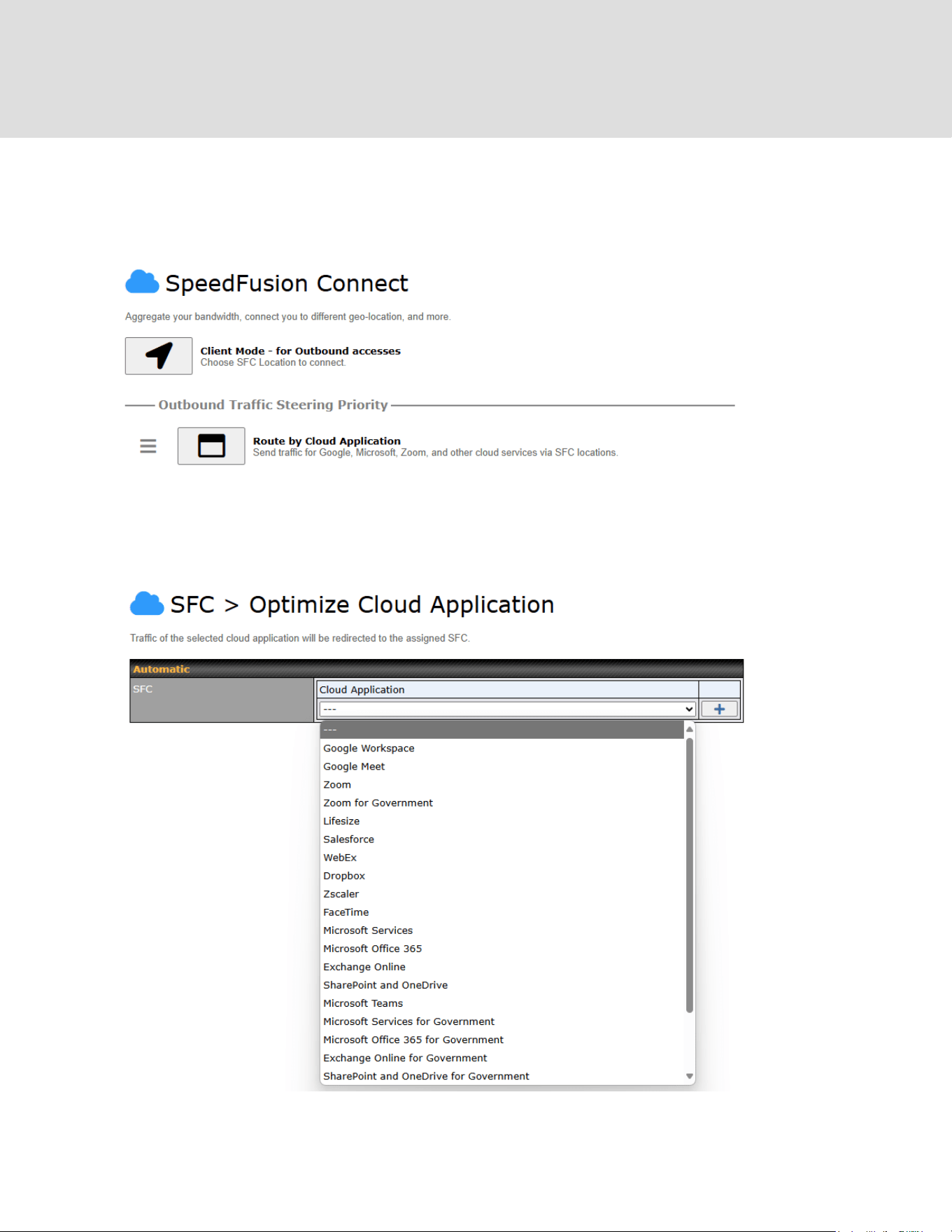Image resolution: width=952 pixels, height=1232 pixels.
Task: Select Microsoft Office 365 for Government
Action: (x=502, y=1039)
